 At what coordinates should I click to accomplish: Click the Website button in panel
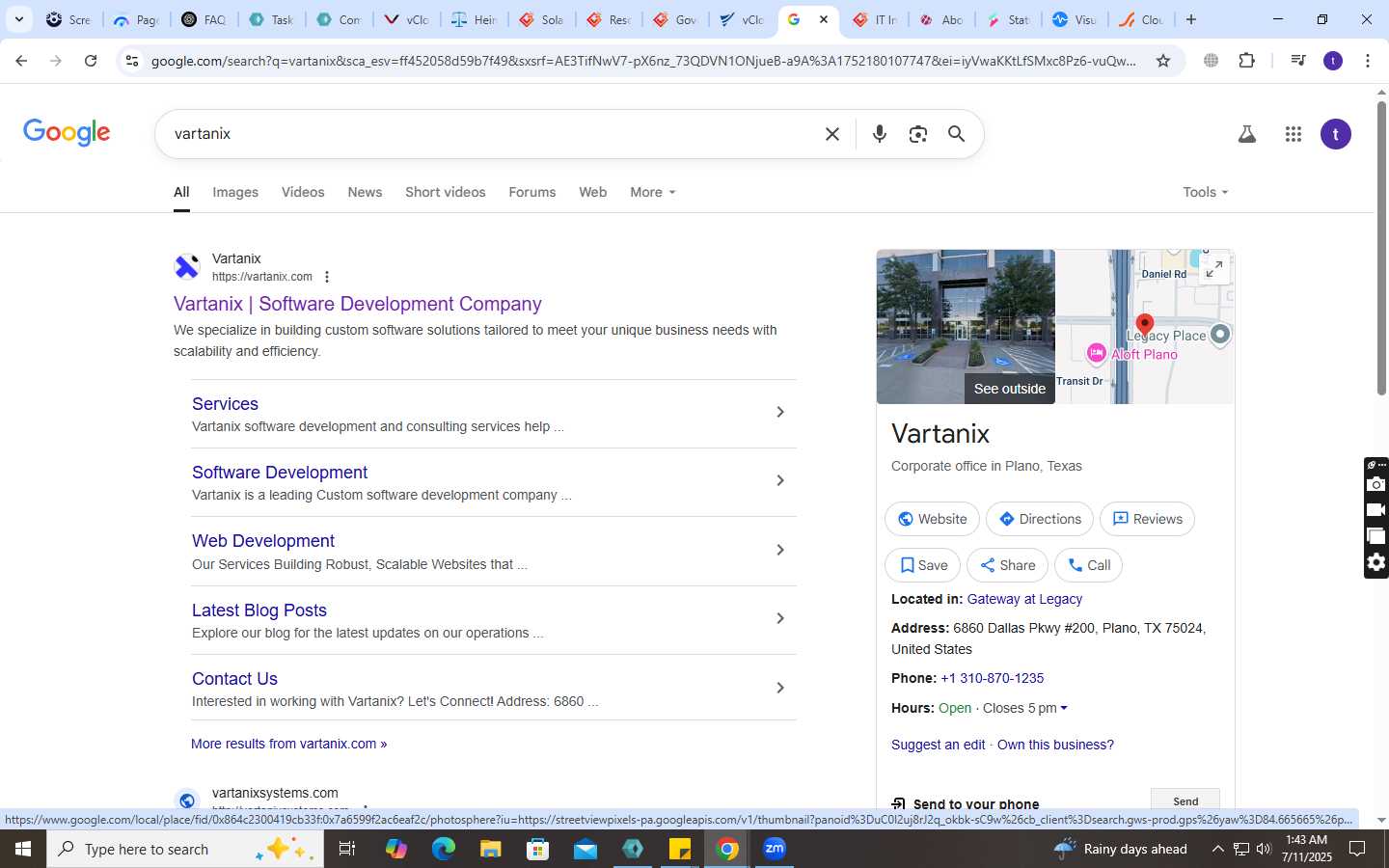coord(932,519)
